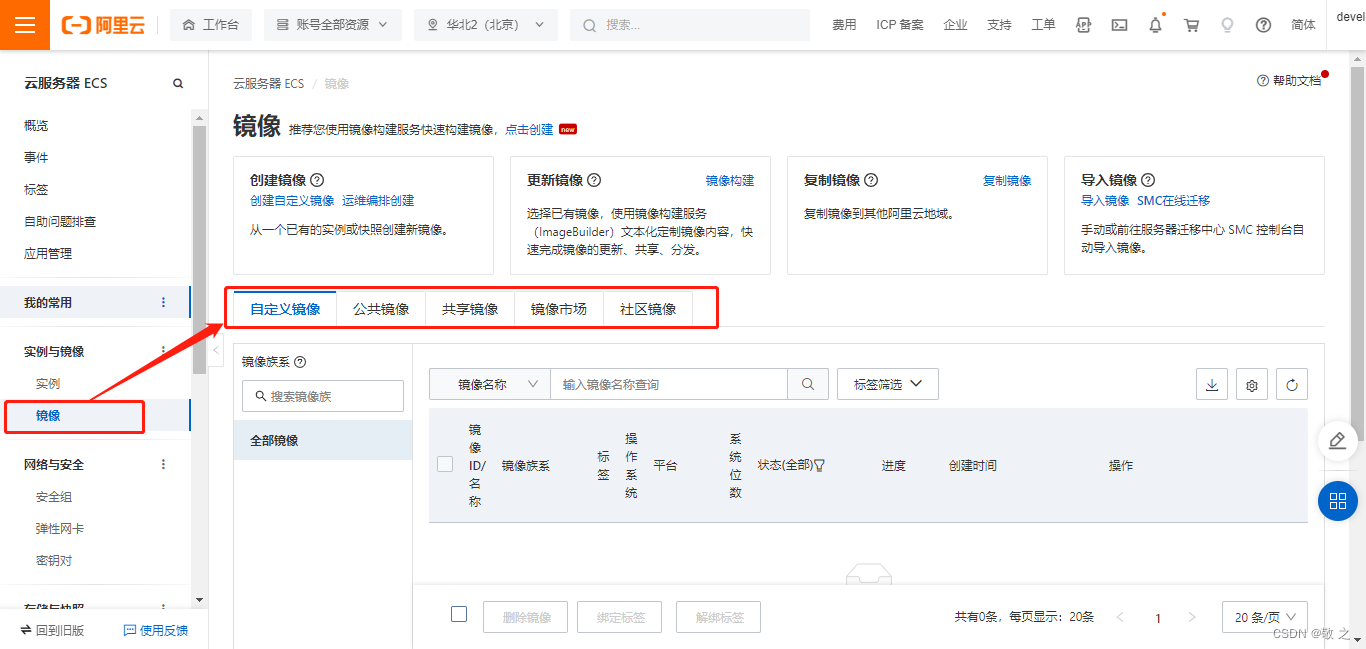
Task: Open the 镜像名称 filter type dropdown
Action: pos(490,384)
